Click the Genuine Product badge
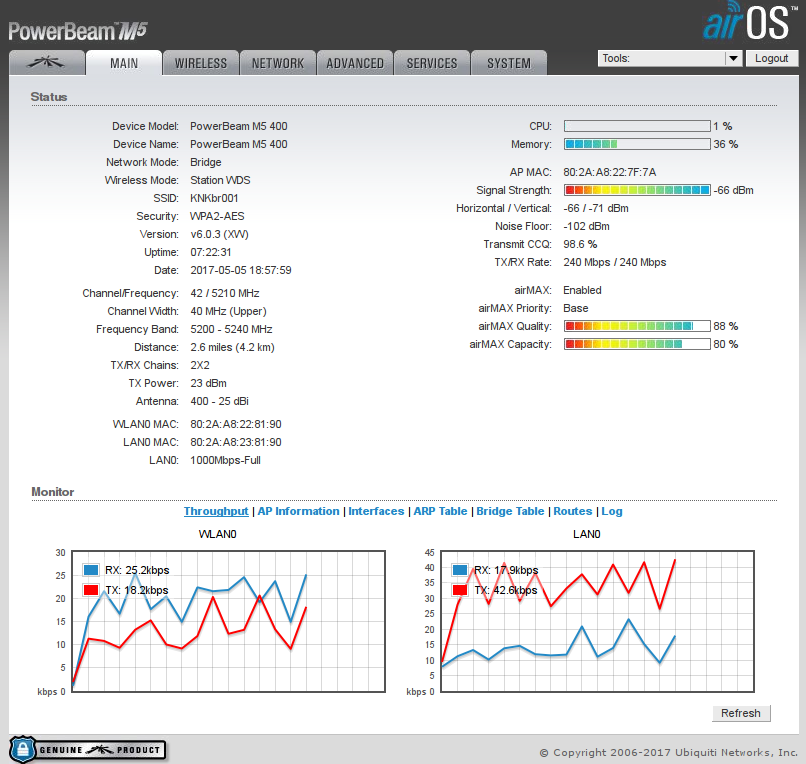Image resolution: width=806 pixels, height=764 pixels. click(x=87, y=750)
